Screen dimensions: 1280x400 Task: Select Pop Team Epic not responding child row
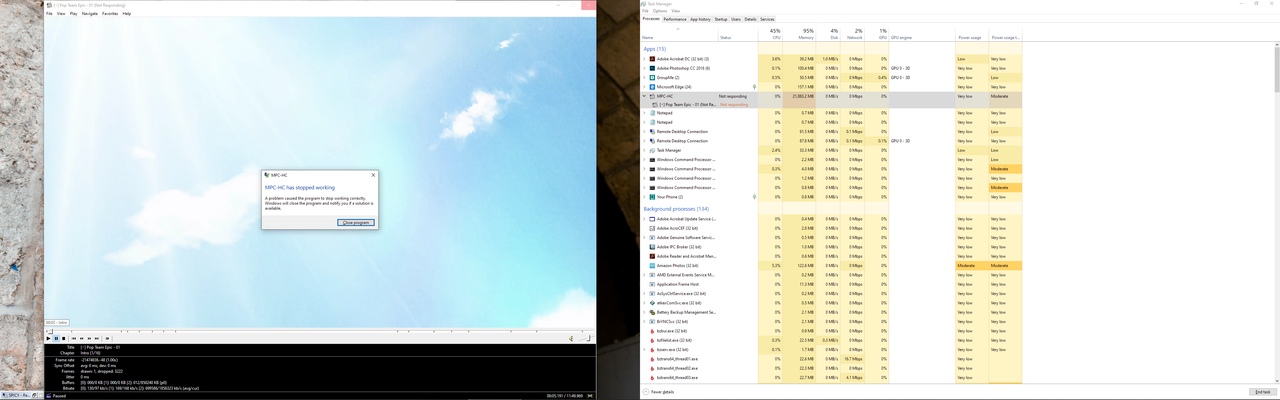pyautogui.click(x=832, y=104)
